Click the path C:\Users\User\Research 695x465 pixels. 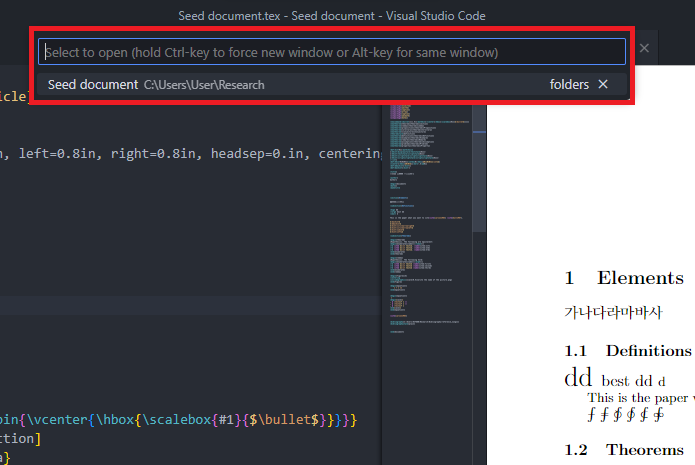coord(204,85)
